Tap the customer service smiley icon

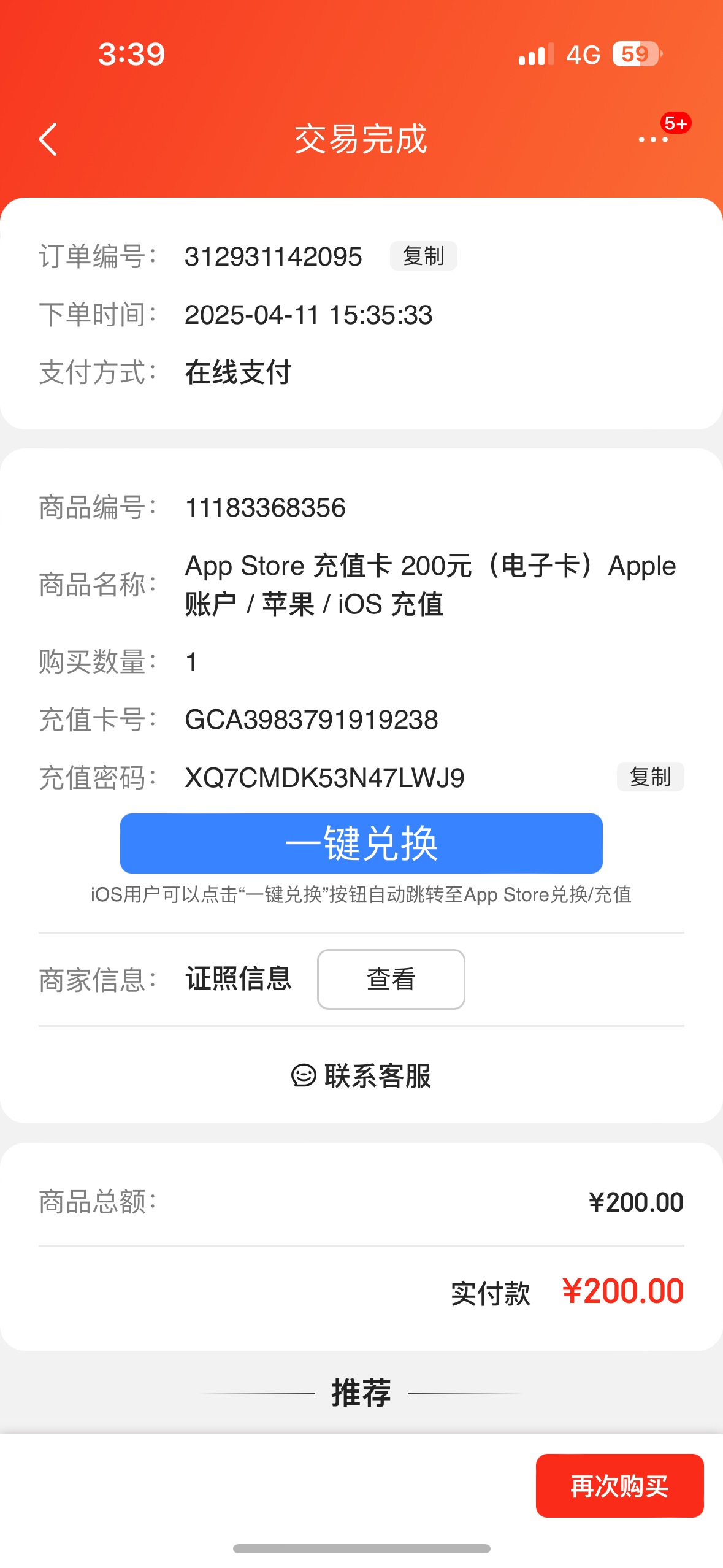pos(304,1075)
